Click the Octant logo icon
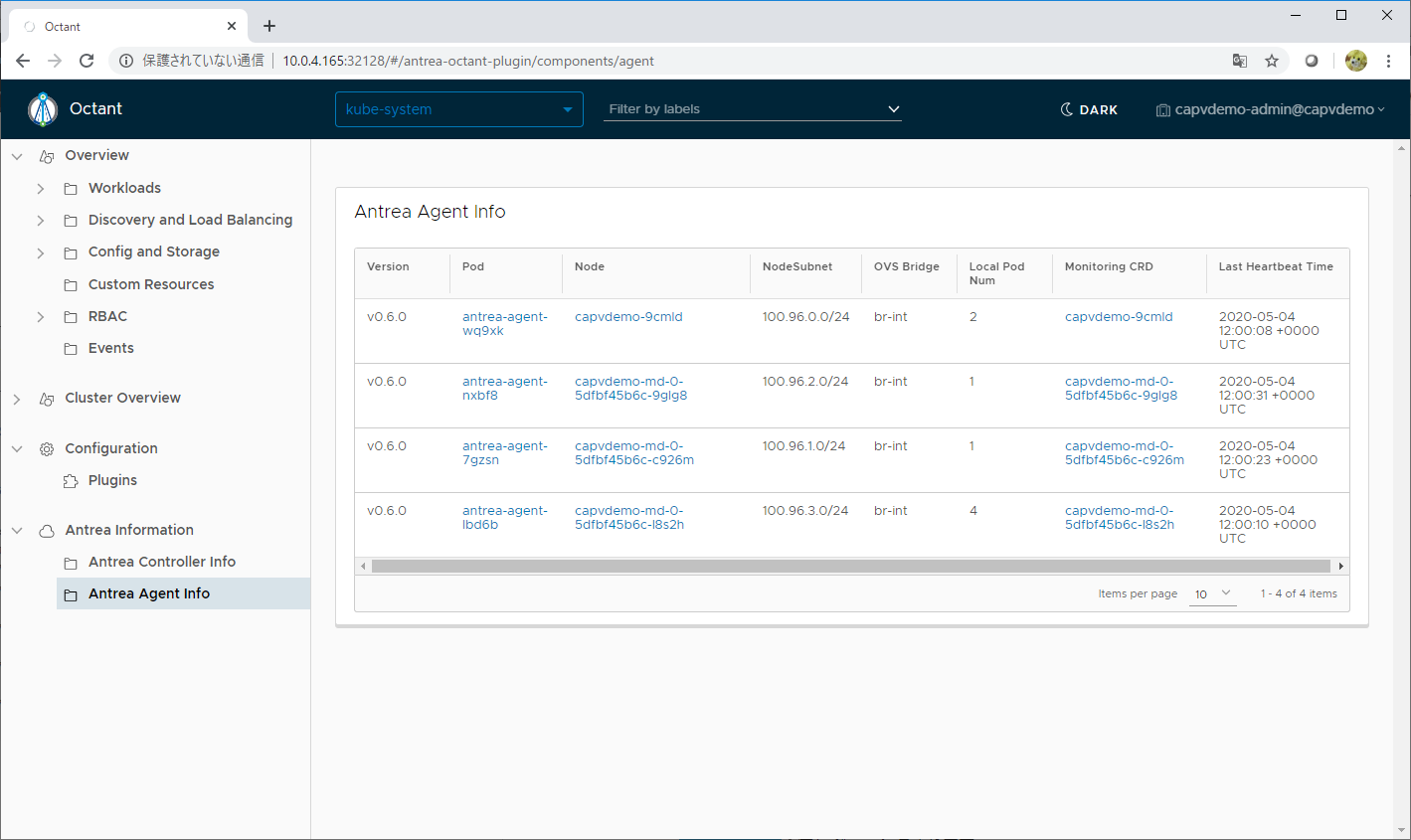The height and width of the screenshot is (840, 1411). (43, 109)
